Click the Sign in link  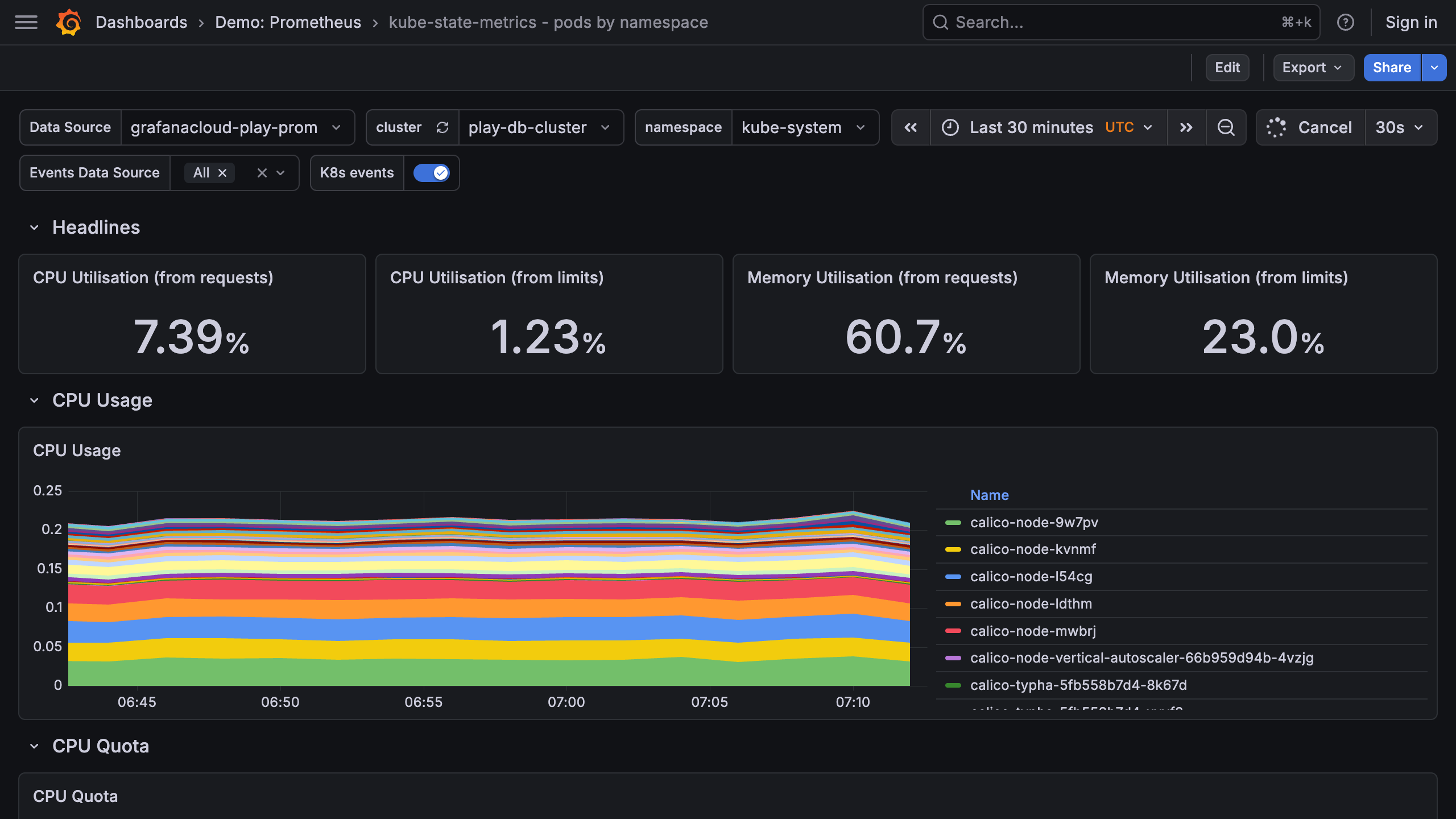(x=1410, y=22)
